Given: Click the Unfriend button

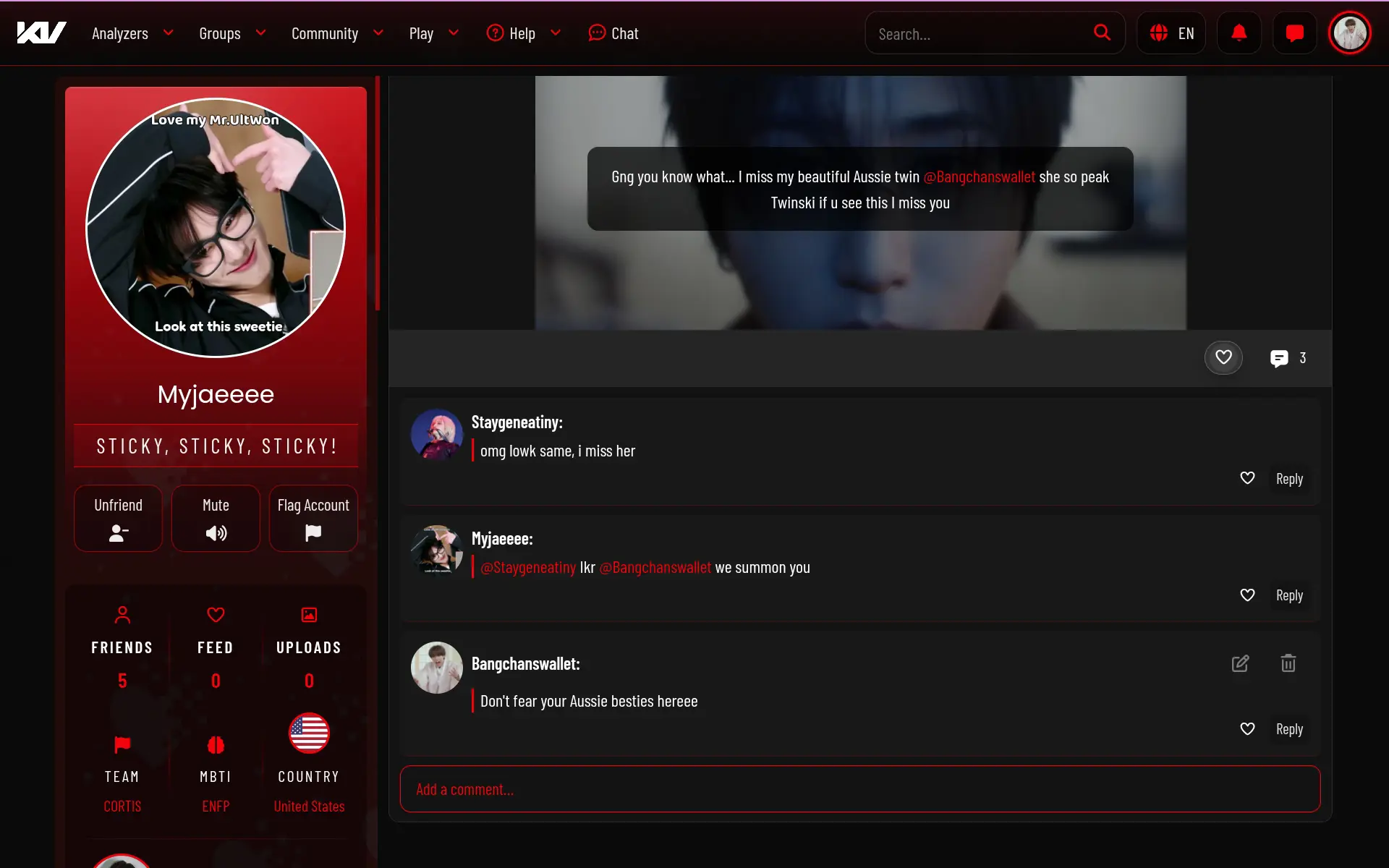Looking at the screenshot, I should [118, 519].
